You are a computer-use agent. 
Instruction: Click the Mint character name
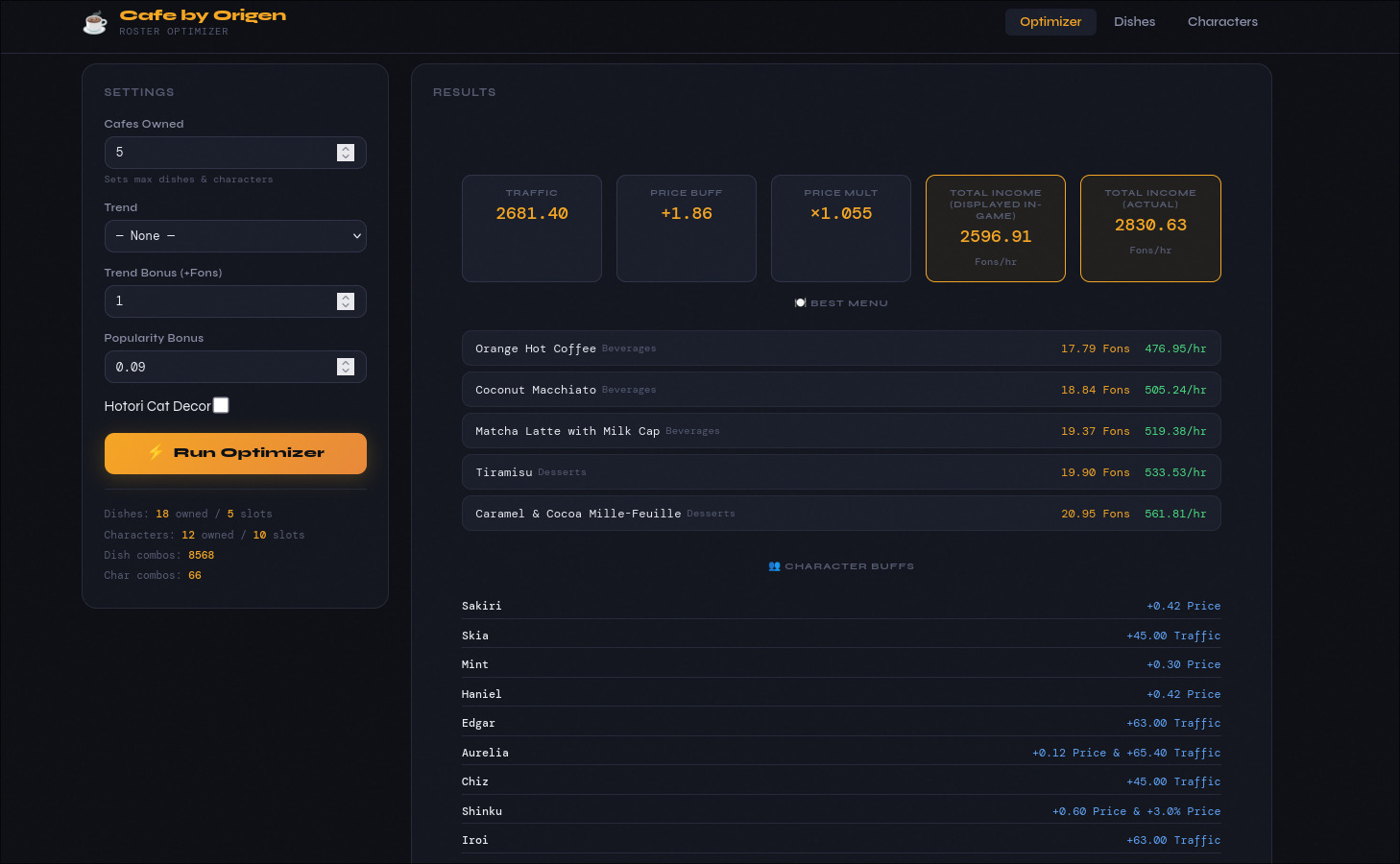coord(474,664)
